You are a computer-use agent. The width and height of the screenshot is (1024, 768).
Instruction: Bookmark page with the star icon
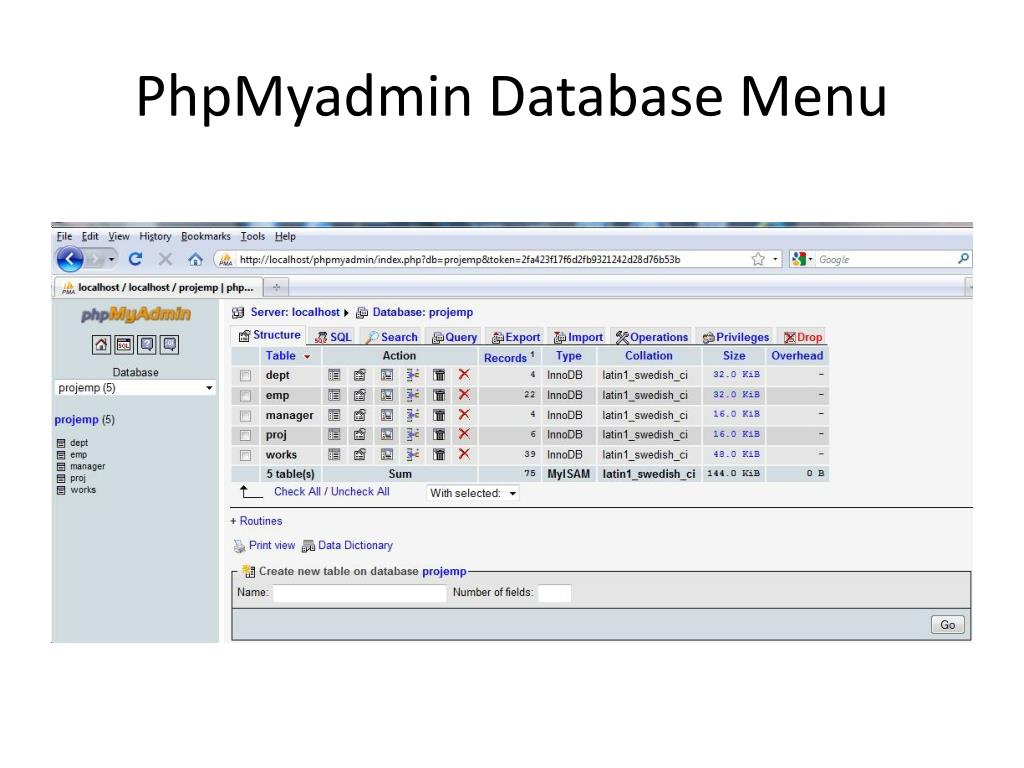758,259
